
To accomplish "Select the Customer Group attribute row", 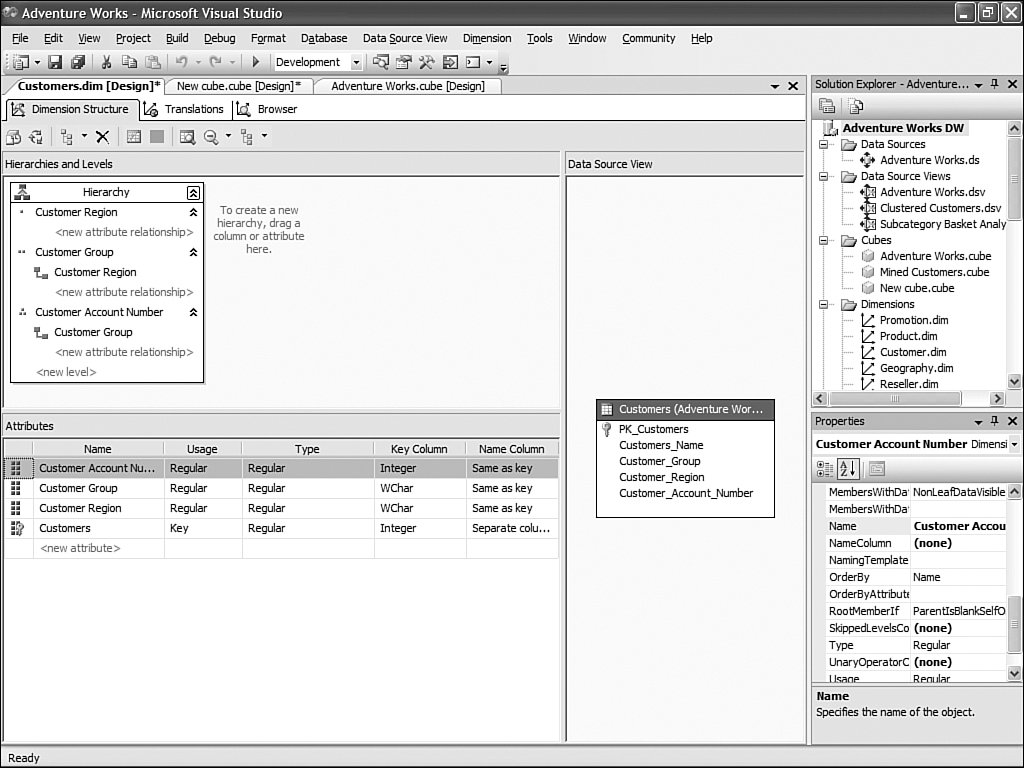I will pos(281,488).
